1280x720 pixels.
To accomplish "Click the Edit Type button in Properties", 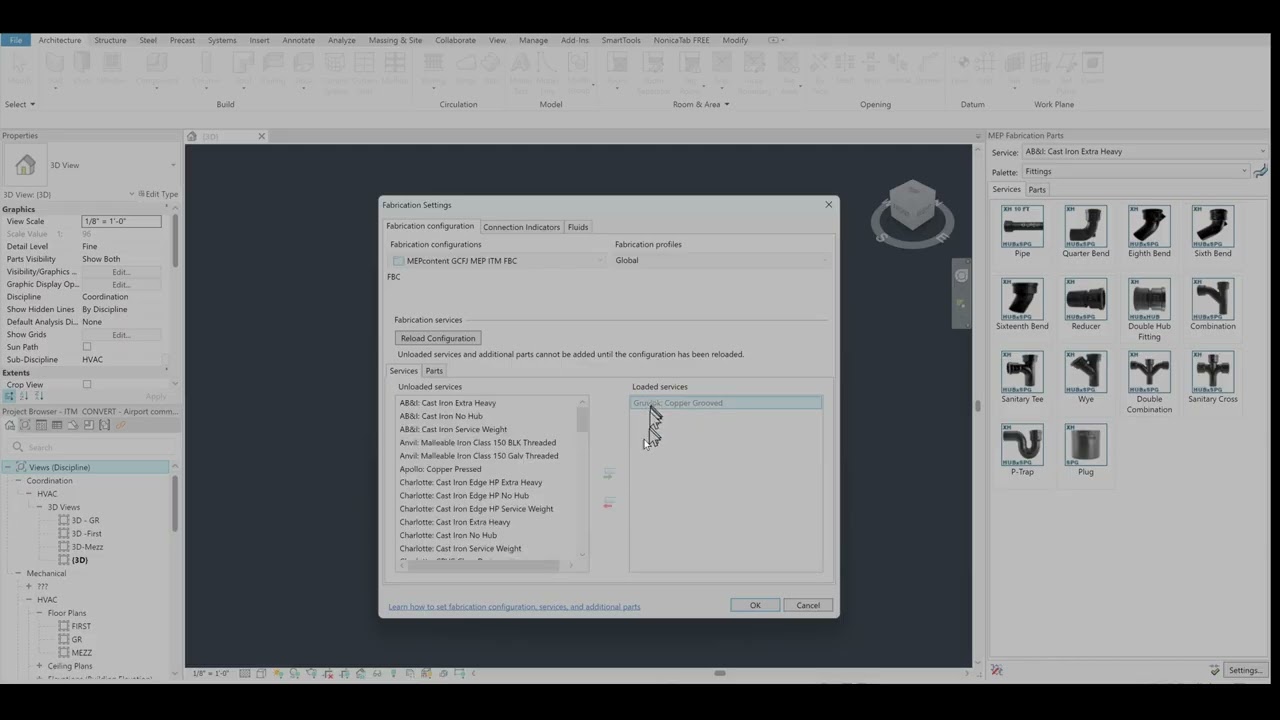I will (158, 194).
